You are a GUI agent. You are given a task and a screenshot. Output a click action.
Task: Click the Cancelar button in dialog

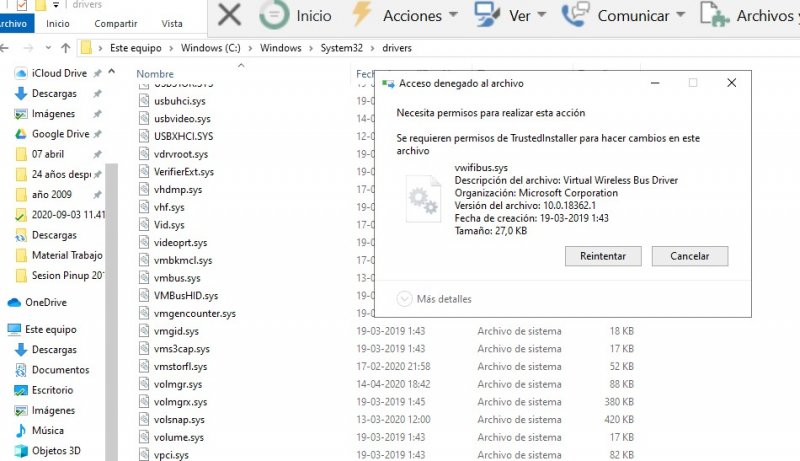690,256
